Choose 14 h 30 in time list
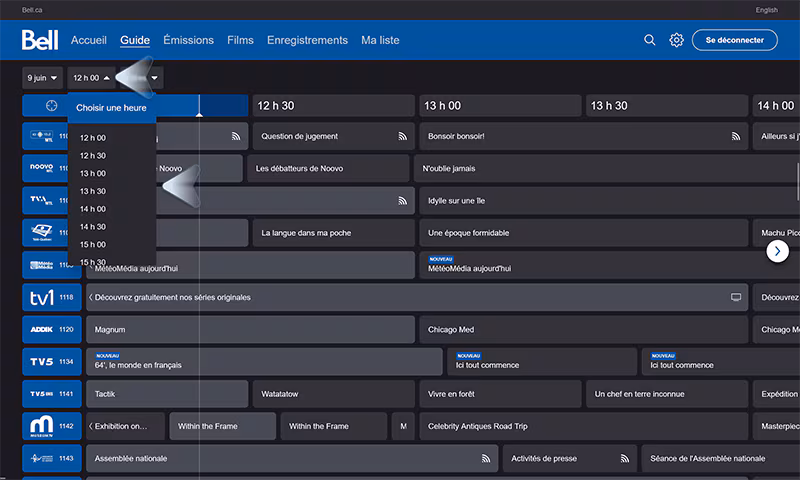Screen dimensions: 800x480 click(93, 227)
